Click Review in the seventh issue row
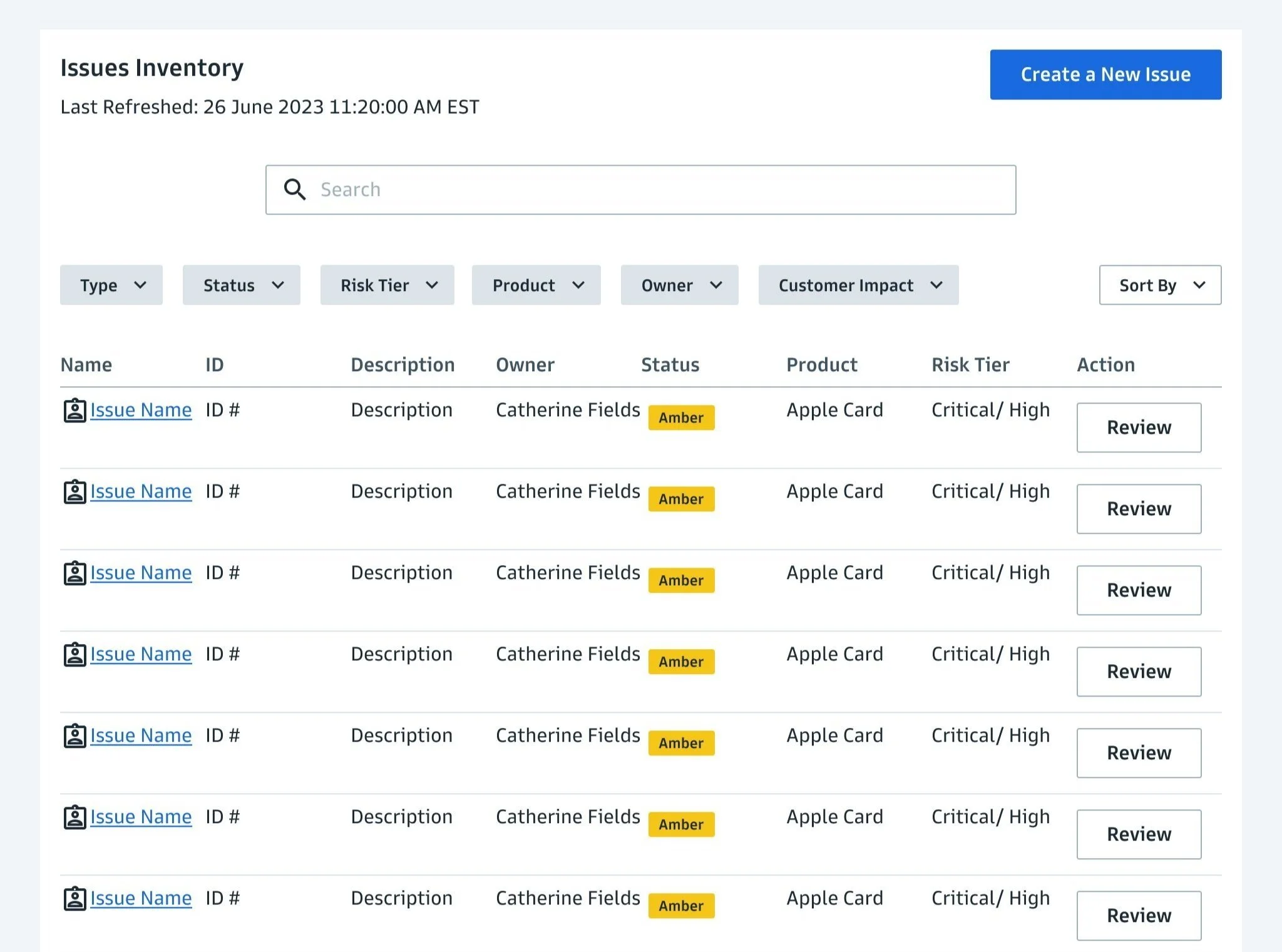The image size is (1282, 952). (x=1139, y=916)
